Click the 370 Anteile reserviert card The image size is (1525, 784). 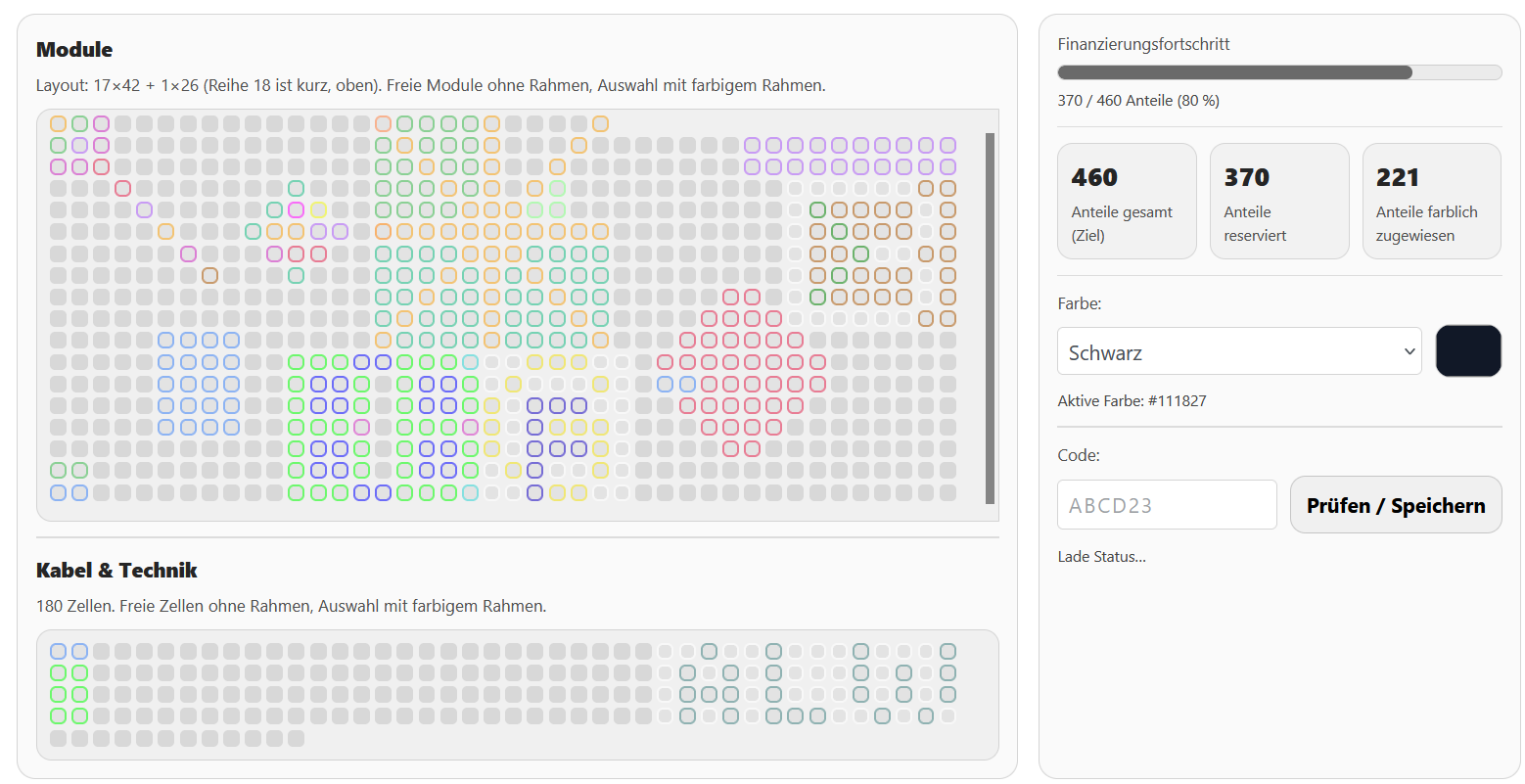[1278, 201]
